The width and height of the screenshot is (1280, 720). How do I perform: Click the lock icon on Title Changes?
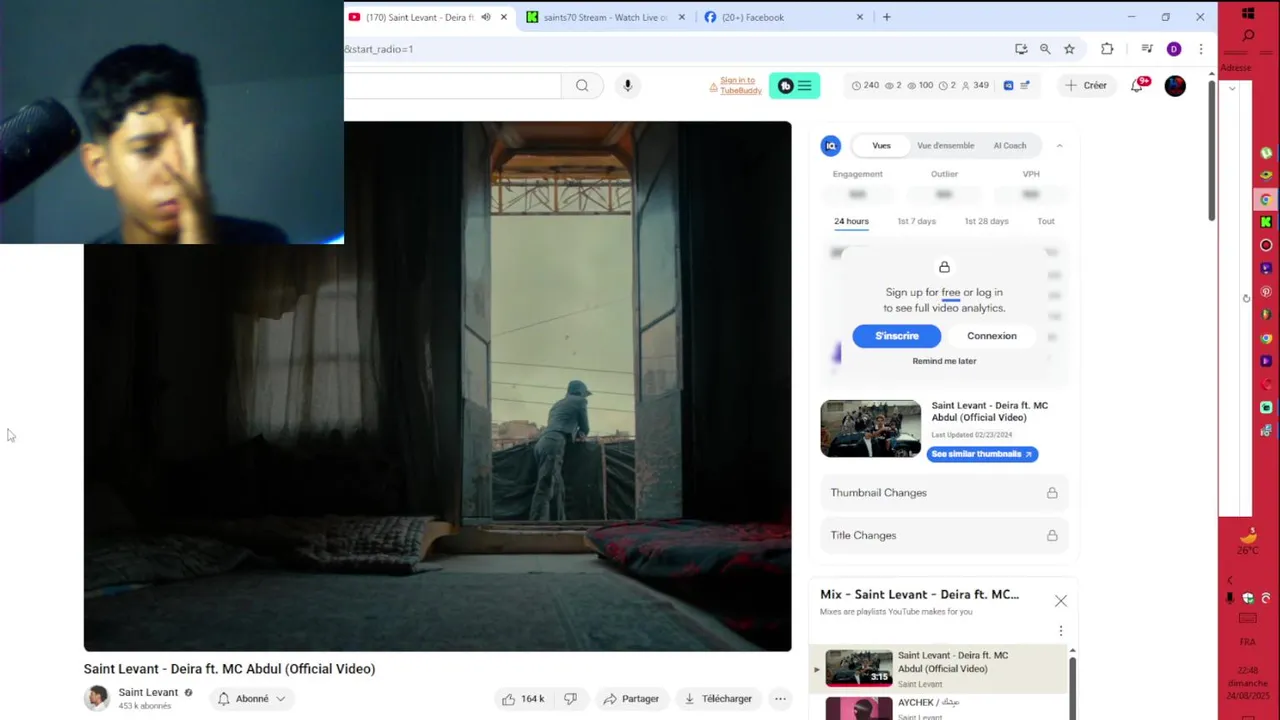(x=1052, y=536)
